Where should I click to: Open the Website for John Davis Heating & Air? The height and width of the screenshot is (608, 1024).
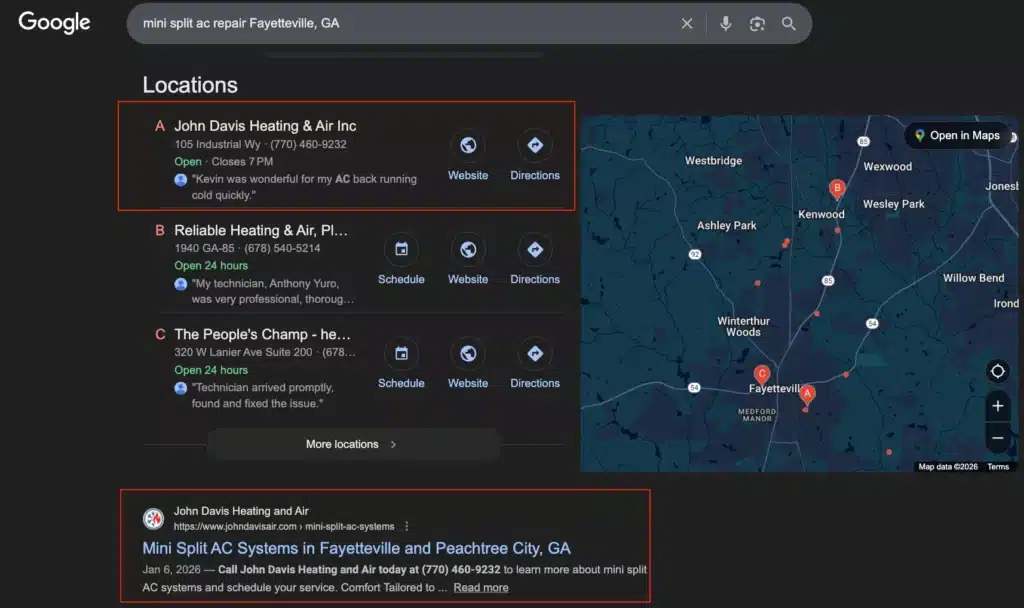pyautogui.click(x=467, y=145)
